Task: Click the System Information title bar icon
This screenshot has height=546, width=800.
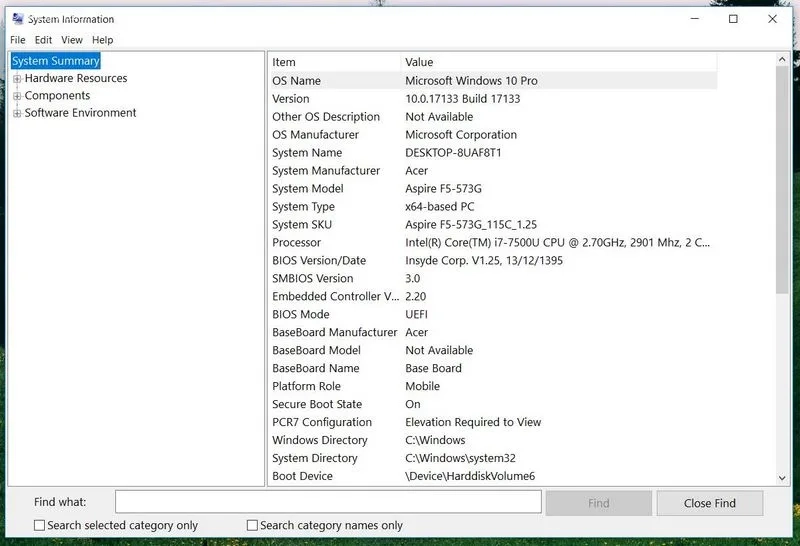Action: tap(18, 19)
